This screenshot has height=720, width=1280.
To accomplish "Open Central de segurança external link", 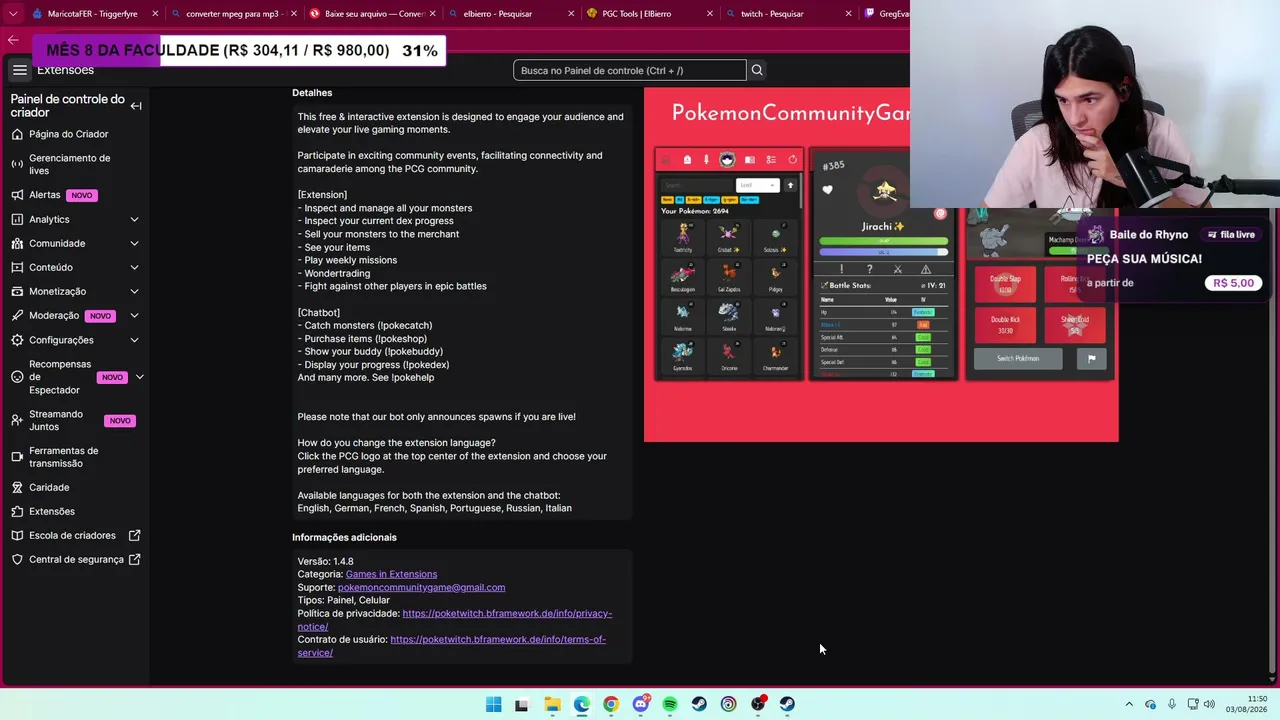I will [75, 559].
